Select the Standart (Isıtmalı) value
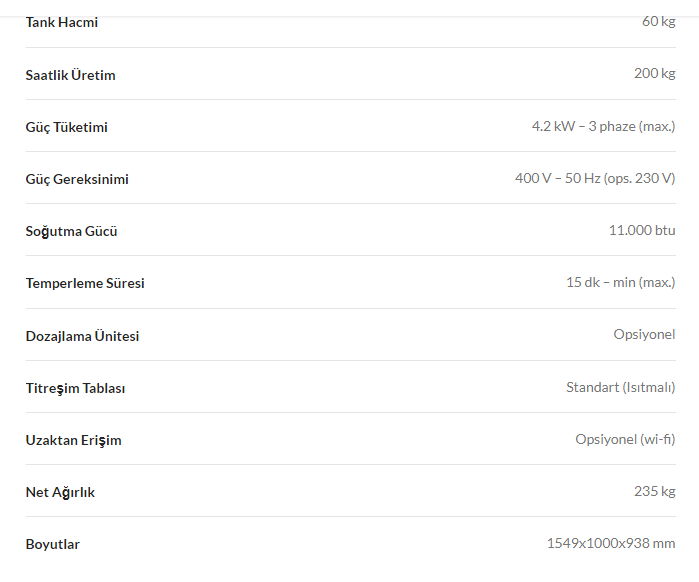699x582 pixels. tap(621, 387)
